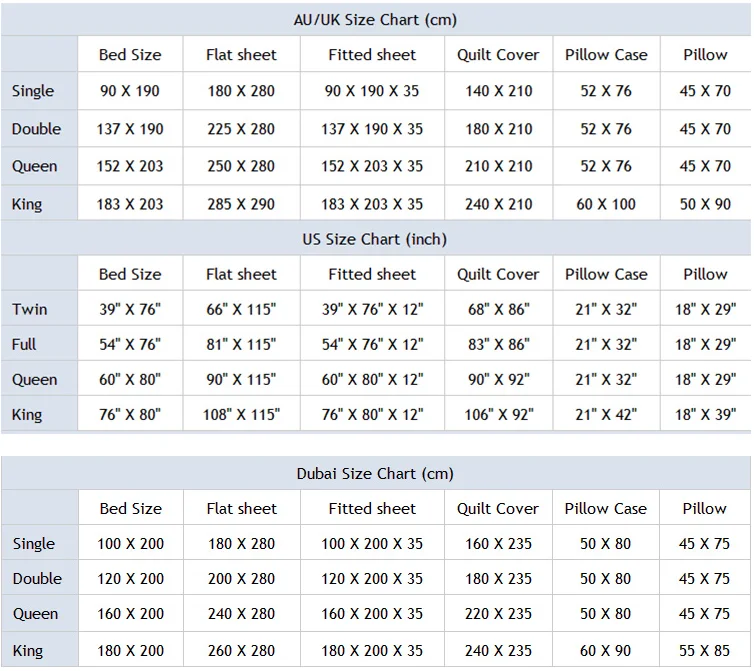This screenshot has height=671, width=754.
Task: Select the 285 X 290 flat sheet cell
Action: pos(241,204)
